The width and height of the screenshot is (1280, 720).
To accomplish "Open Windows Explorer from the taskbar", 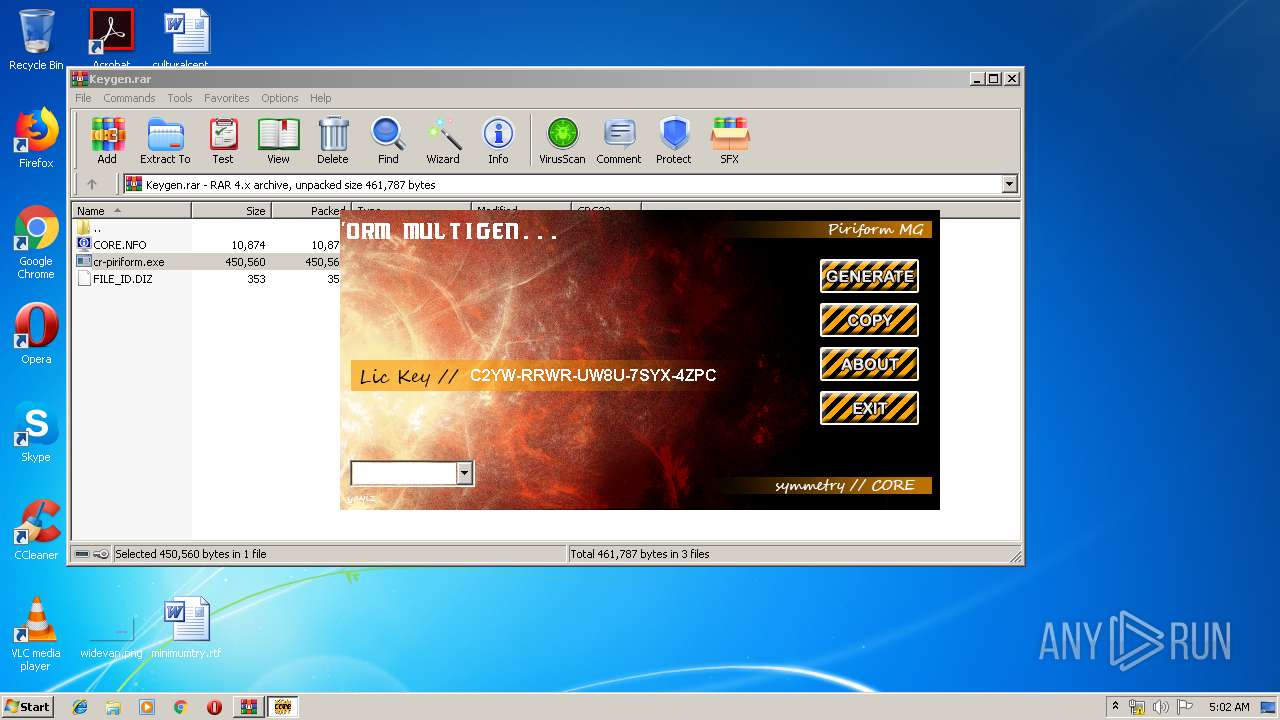I will click(113, 707).
